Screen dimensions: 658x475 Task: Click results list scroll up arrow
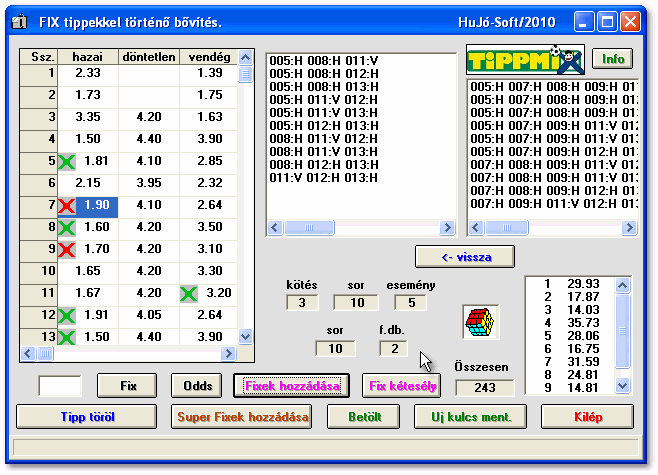click(622, 285)
